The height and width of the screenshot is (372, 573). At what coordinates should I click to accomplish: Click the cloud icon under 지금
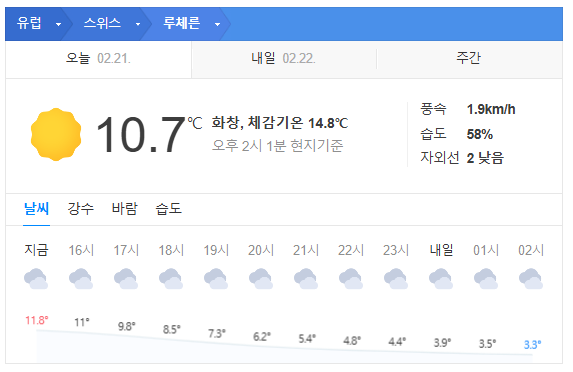click(36, 279)
